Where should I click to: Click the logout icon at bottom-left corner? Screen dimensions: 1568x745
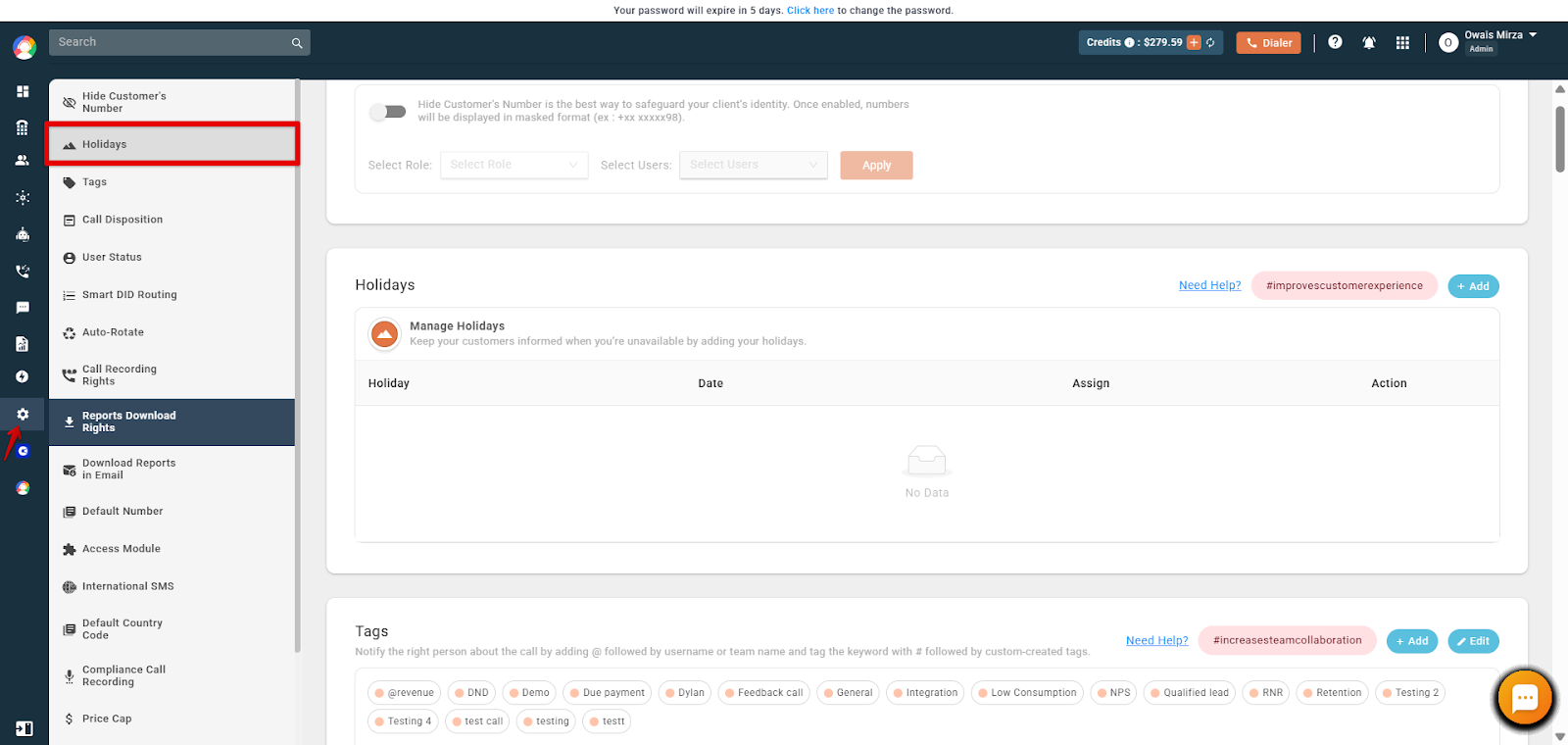[x=24, y=728]
